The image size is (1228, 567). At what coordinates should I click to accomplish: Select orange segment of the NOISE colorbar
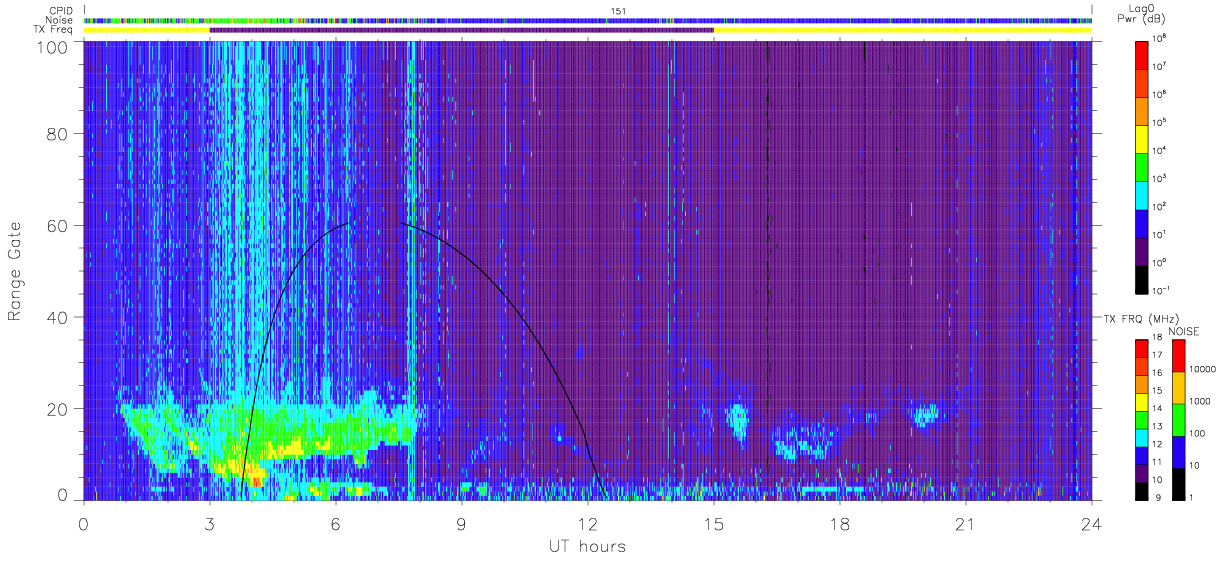pos(1178,388)
